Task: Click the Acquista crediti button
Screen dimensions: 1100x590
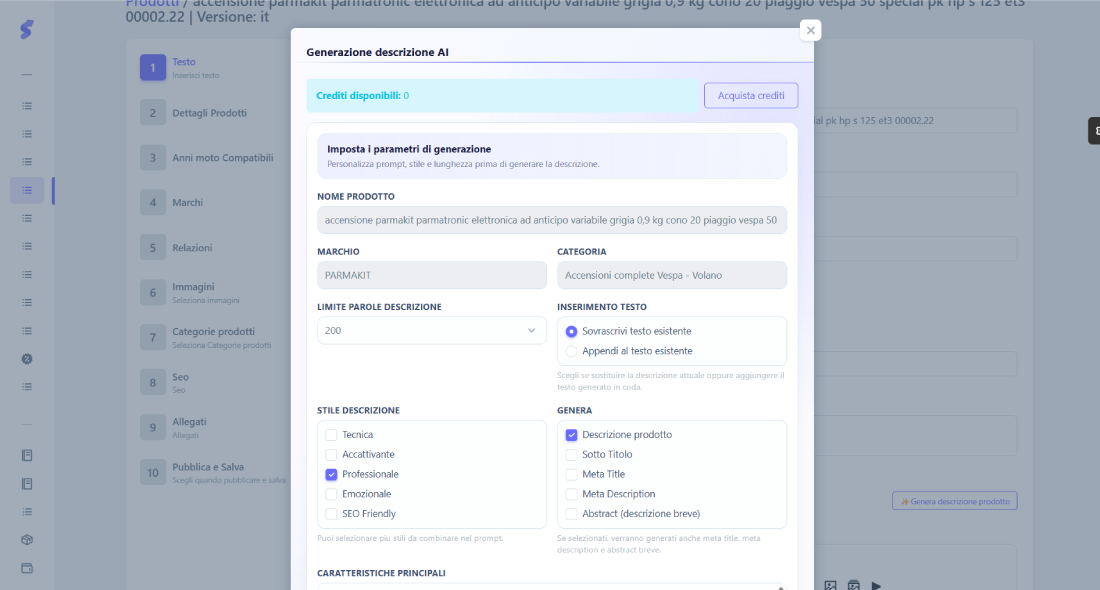Action: [751, 95]
